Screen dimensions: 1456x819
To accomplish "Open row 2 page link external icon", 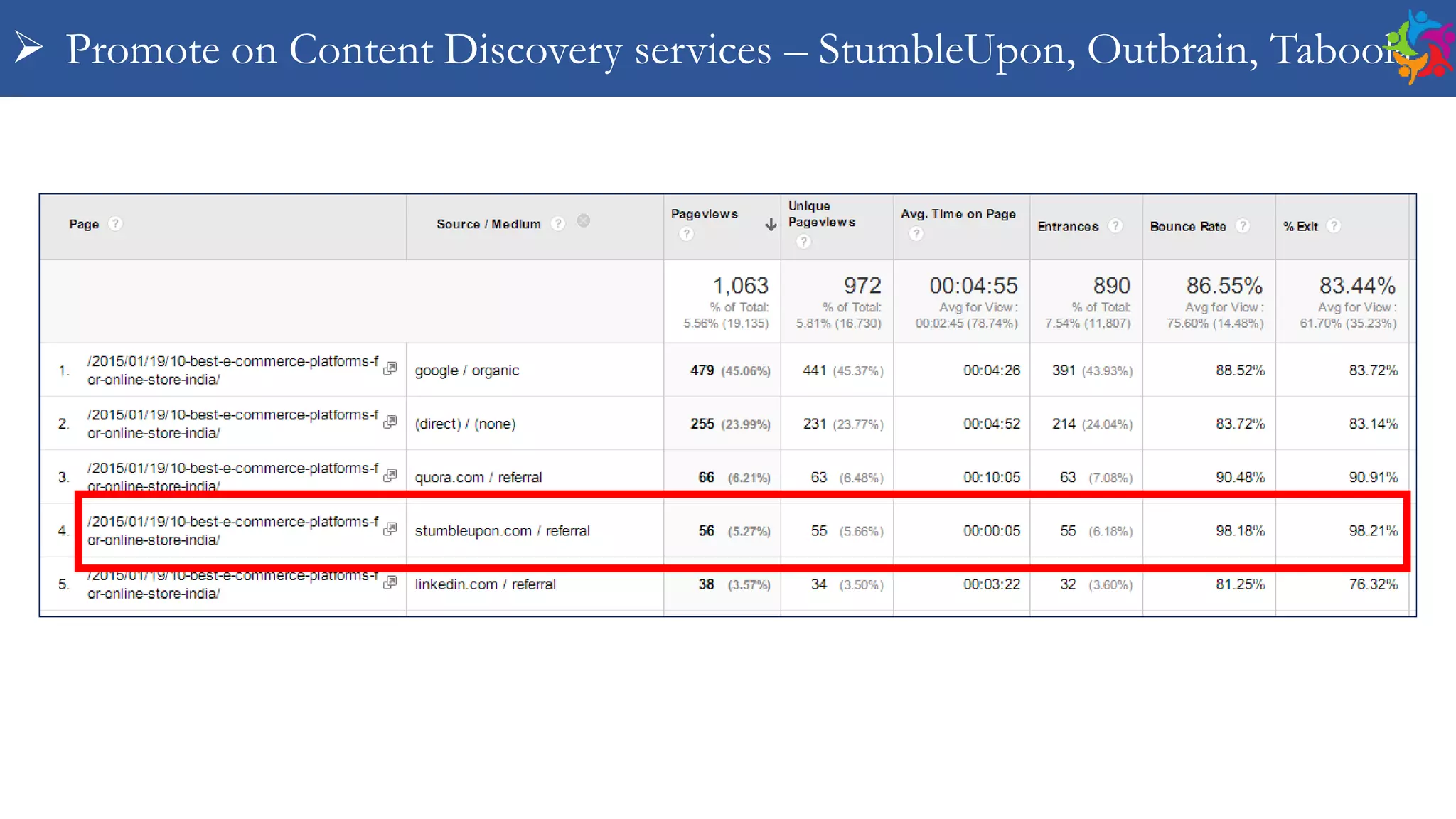I will pos(390,422).
